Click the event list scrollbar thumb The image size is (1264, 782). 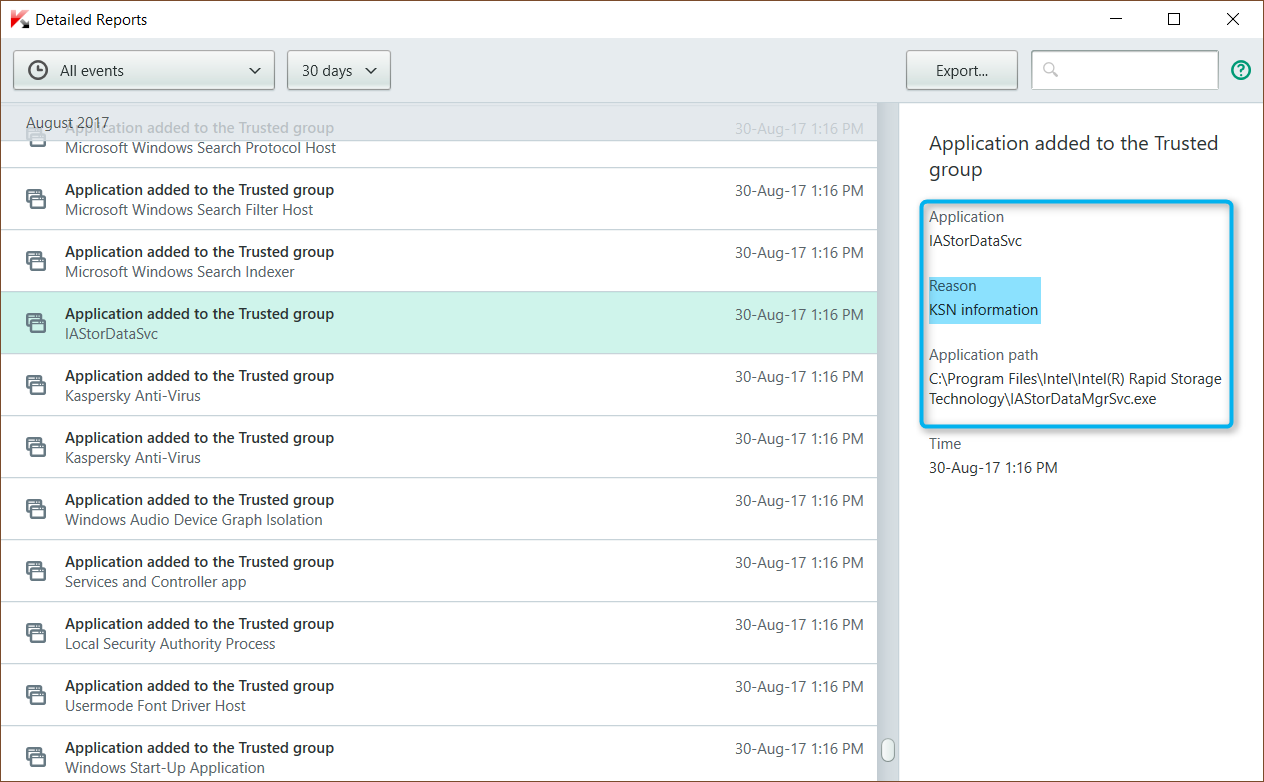click(887, 750)
